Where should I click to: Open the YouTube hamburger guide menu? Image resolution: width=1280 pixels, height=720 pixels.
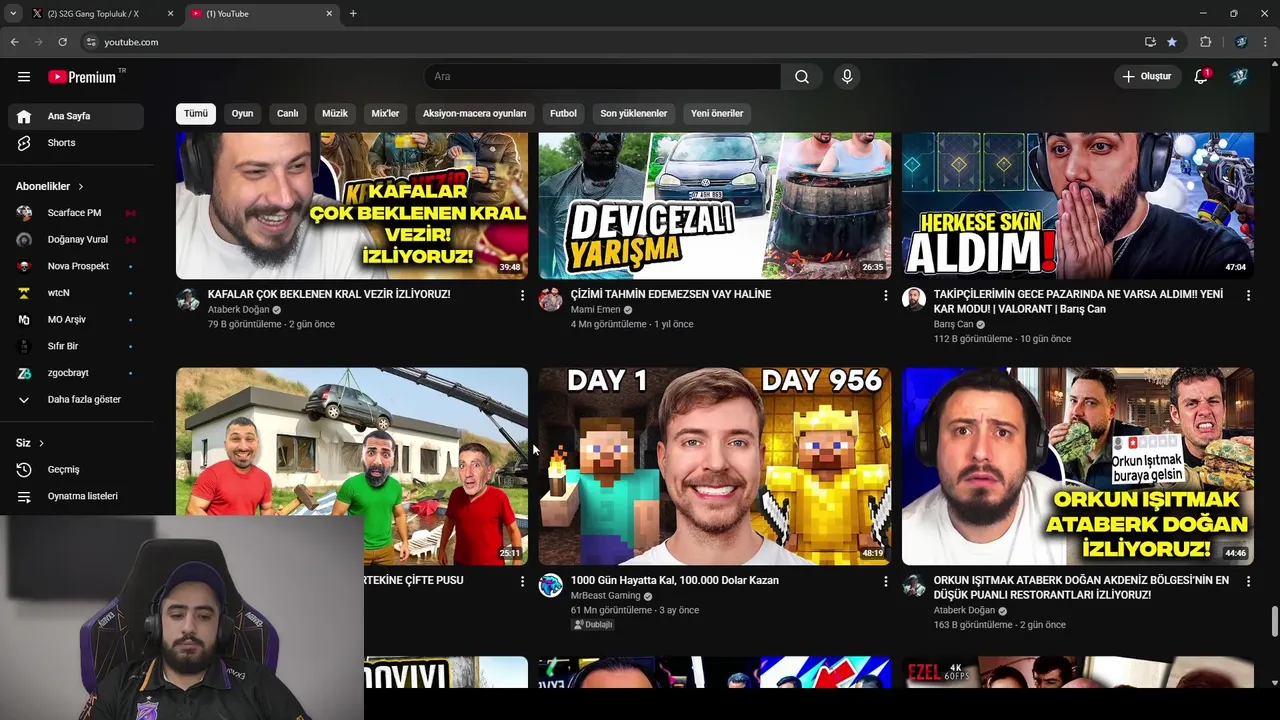click(x=24, y=77)
